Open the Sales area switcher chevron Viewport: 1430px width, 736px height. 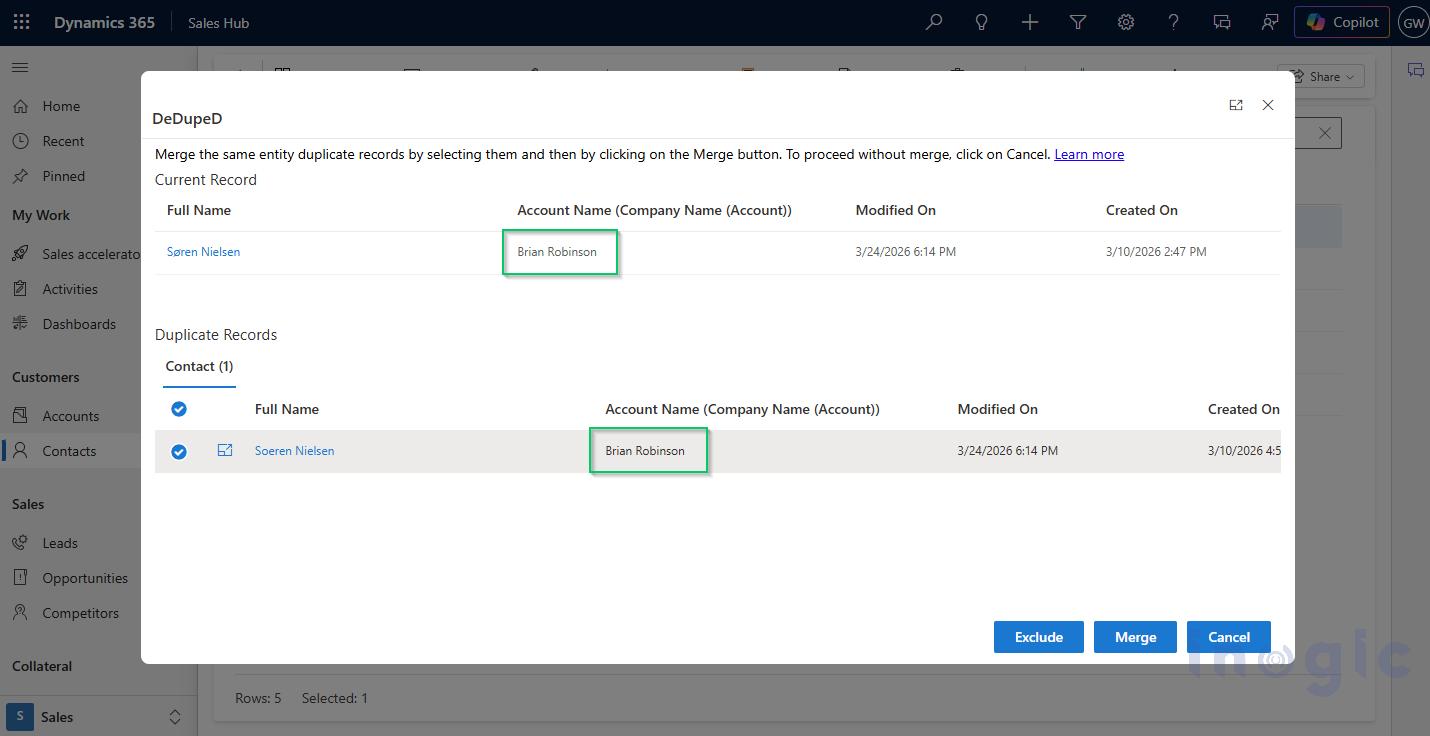pos(174,716)
